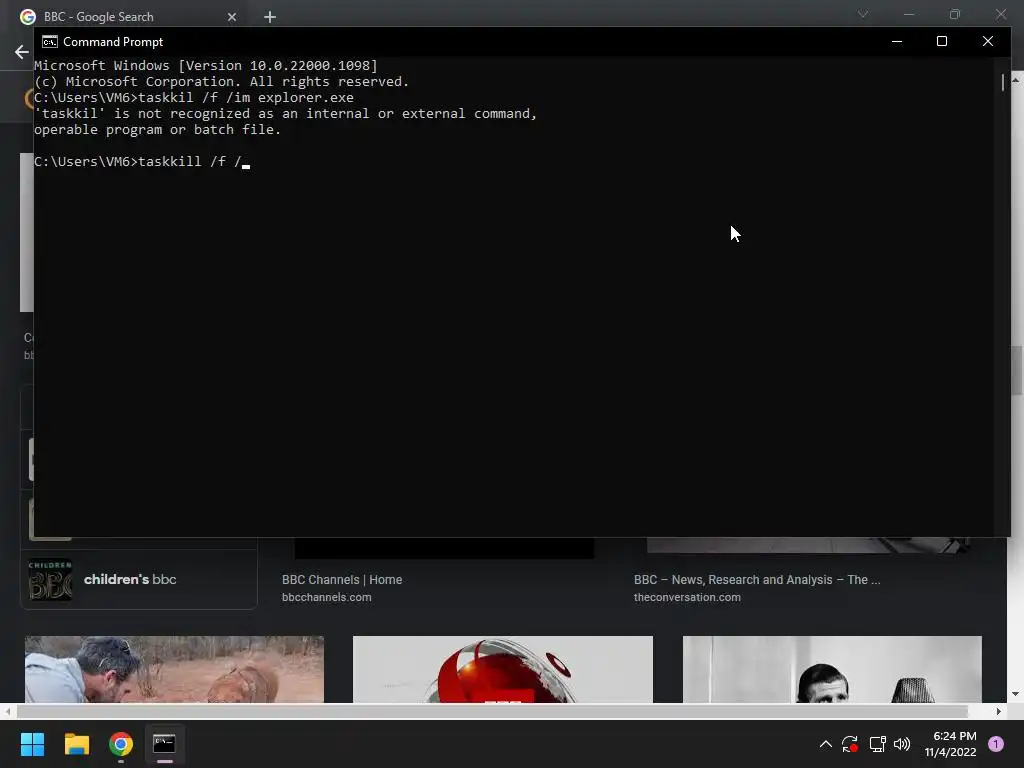Screen dimensions: 1024x768
Task: Open the network tray icon
Action: coord(877,744)
